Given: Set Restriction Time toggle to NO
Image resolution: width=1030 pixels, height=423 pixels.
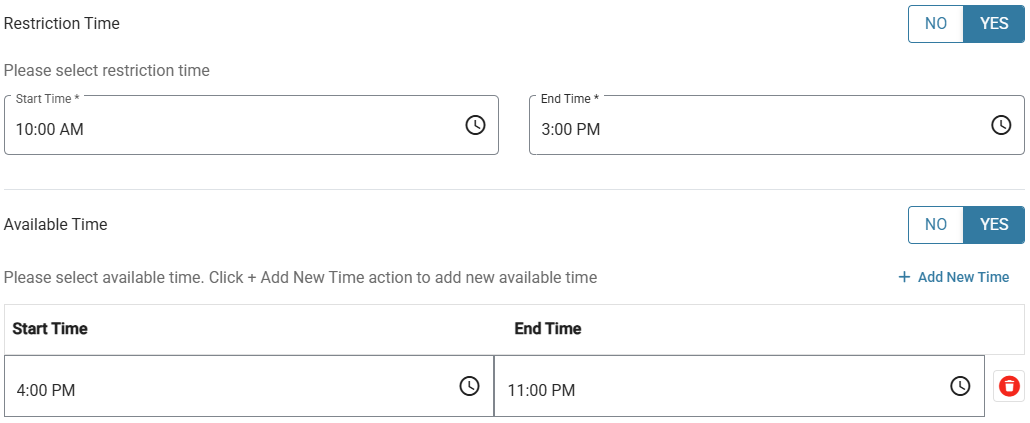Looking at the screenshot, I should (x=935, y=24).
